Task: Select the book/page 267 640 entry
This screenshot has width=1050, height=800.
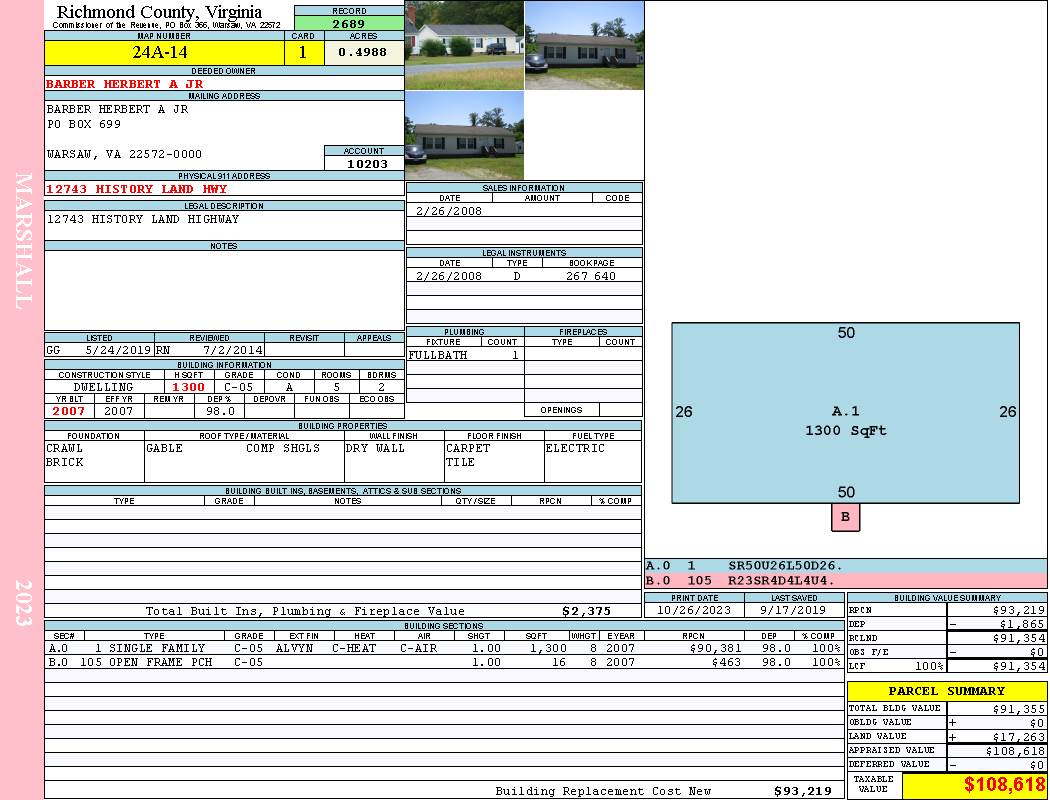Action: [590, 276]
